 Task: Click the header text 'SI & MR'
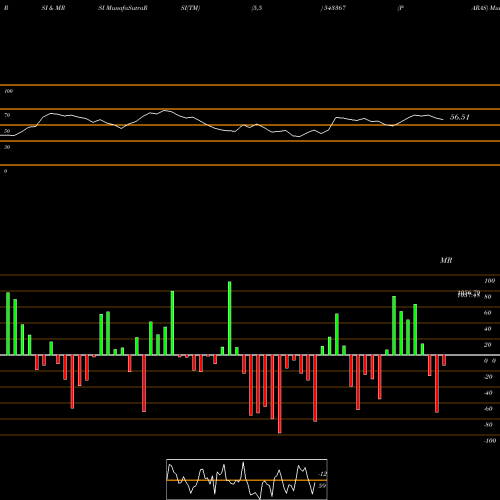(53, 8)
